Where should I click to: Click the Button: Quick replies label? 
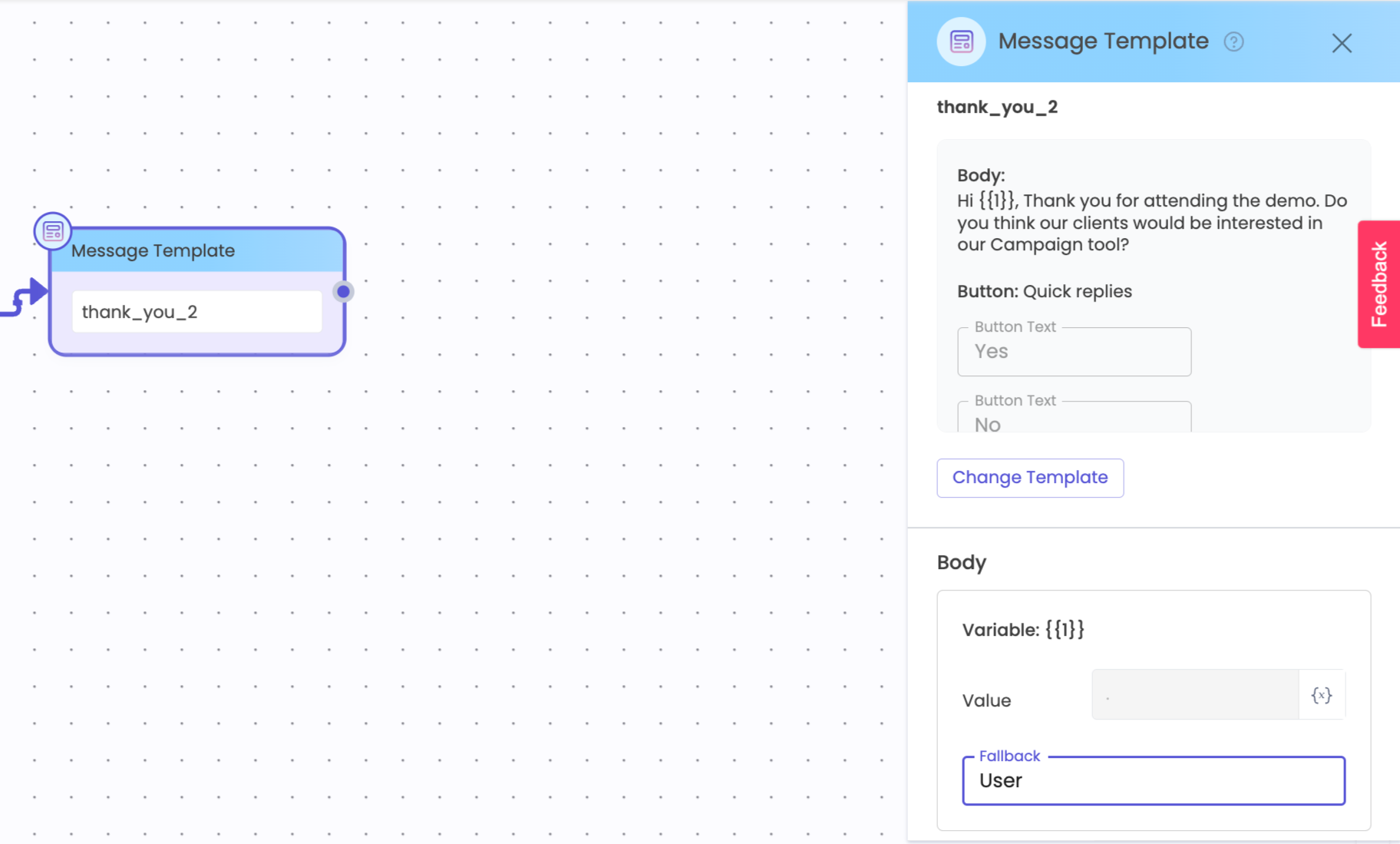1045,291
